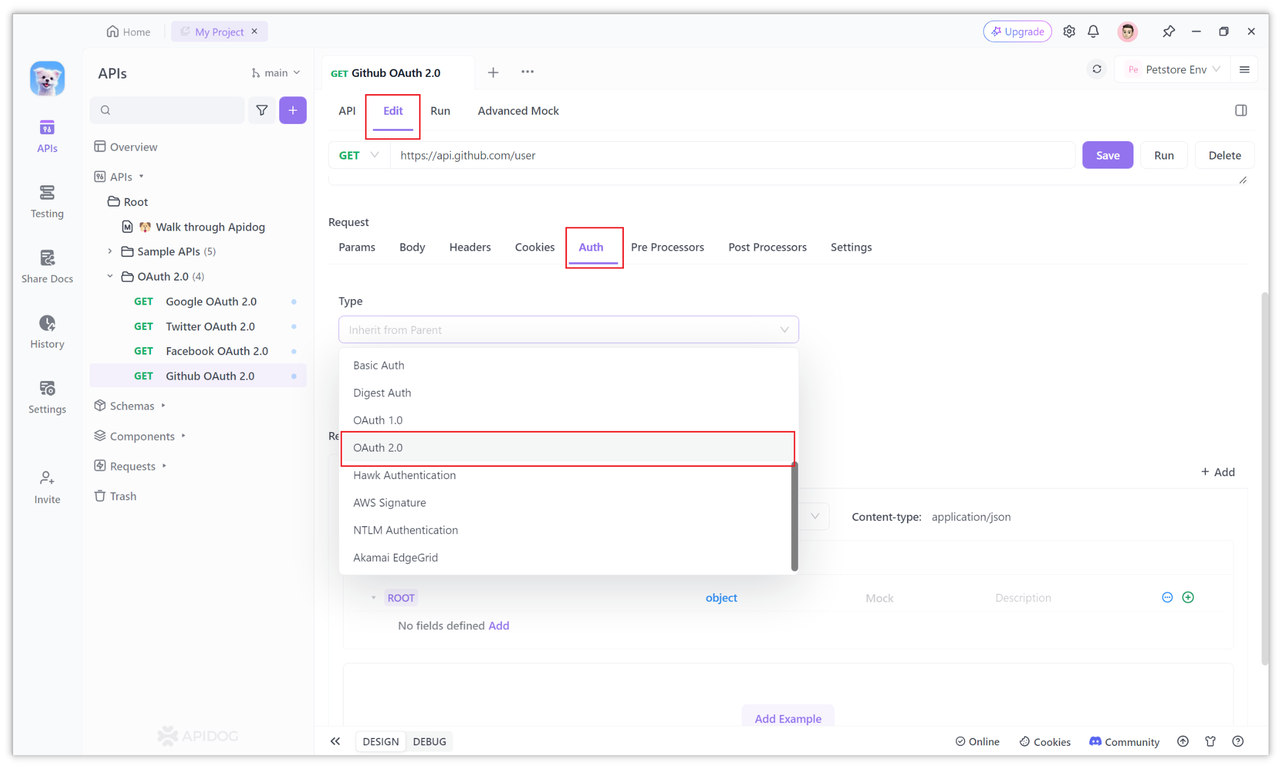Click the refresh environment icon

click(1097, 70)
